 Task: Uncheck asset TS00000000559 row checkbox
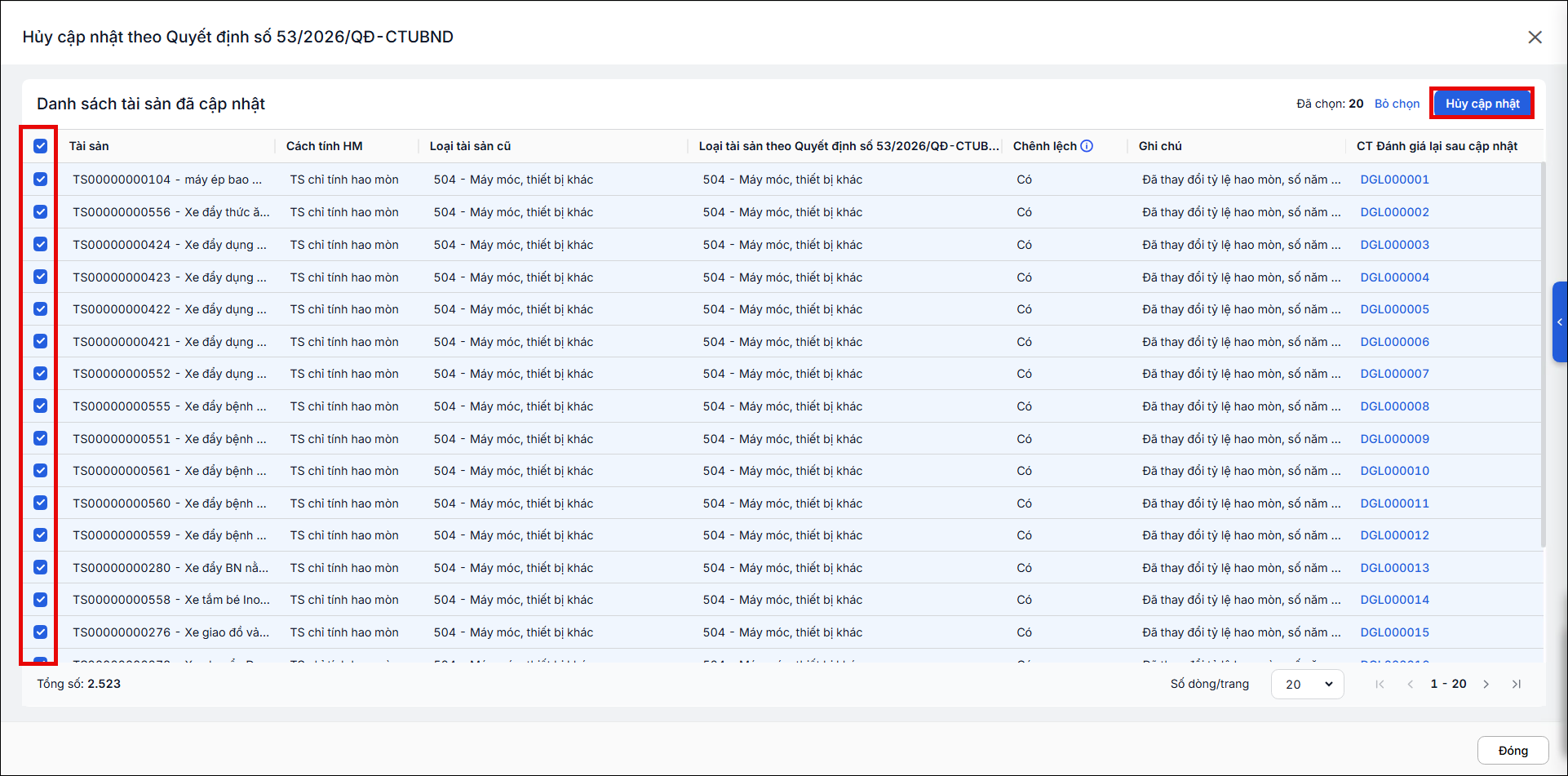40,535
